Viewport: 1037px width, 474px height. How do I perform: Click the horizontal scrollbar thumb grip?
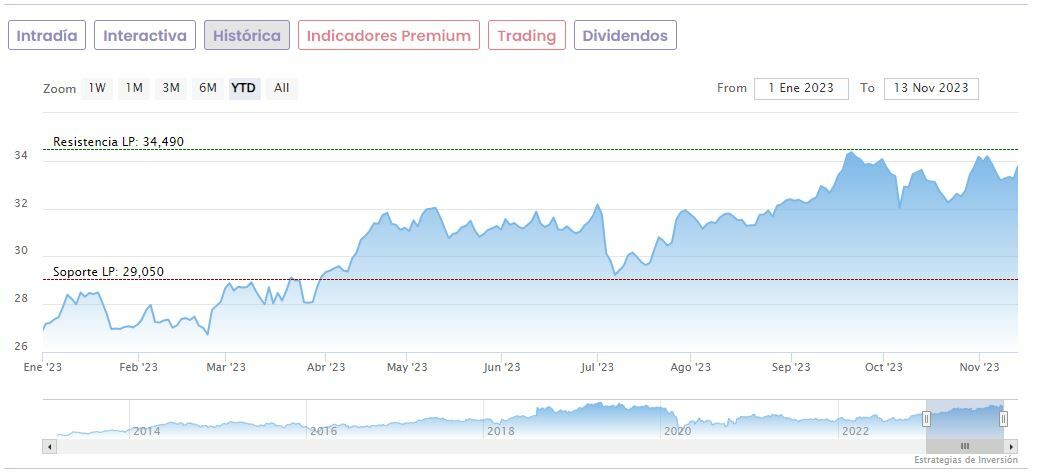965,446
